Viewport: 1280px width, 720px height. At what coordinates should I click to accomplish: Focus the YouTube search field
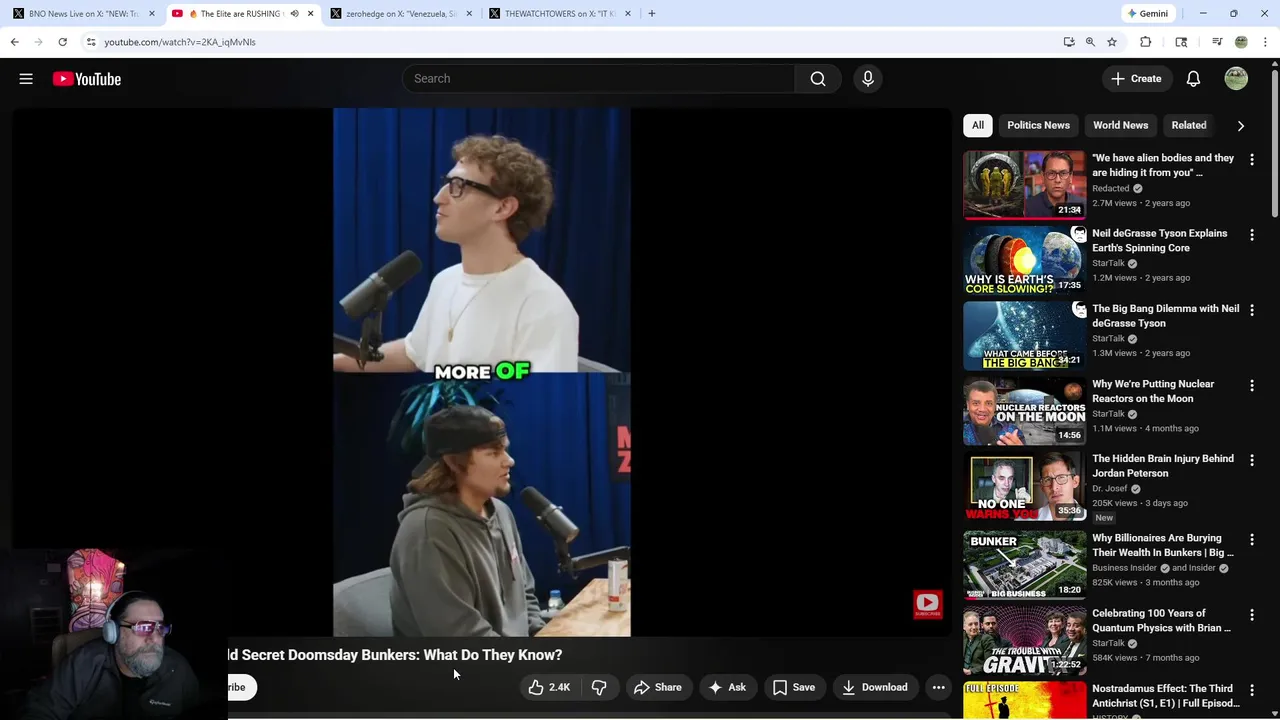[x=598, y=79]
